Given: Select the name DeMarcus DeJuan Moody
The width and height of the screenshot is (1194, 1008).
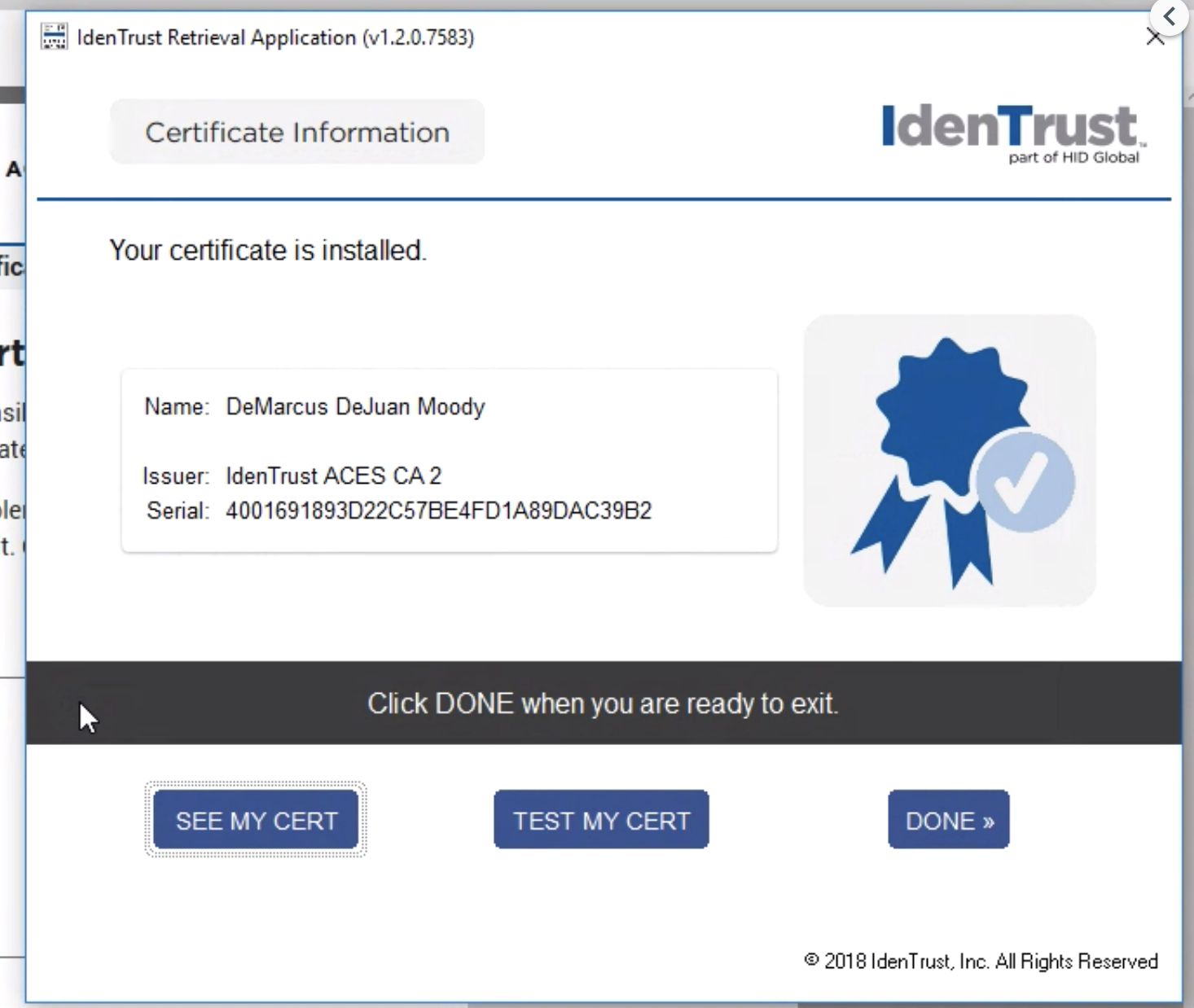Looking at the screenshot, I should [x=355, y=406].
